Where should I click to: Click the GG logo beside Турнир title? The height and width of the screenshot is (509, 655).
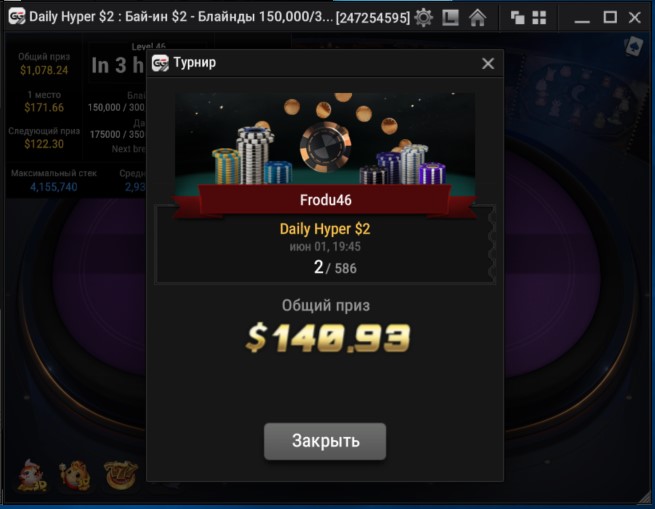[160, 63]
